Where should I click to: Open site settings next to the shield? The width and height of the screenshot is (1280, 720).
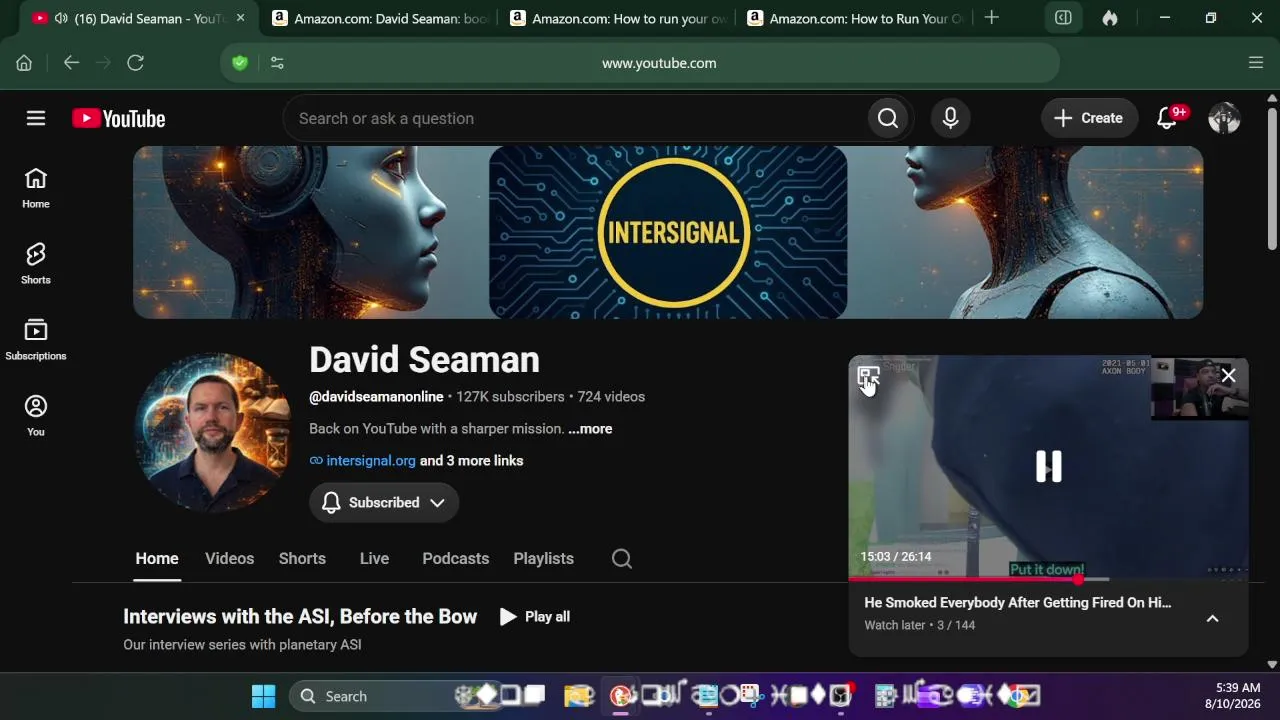tap(277, 63)
